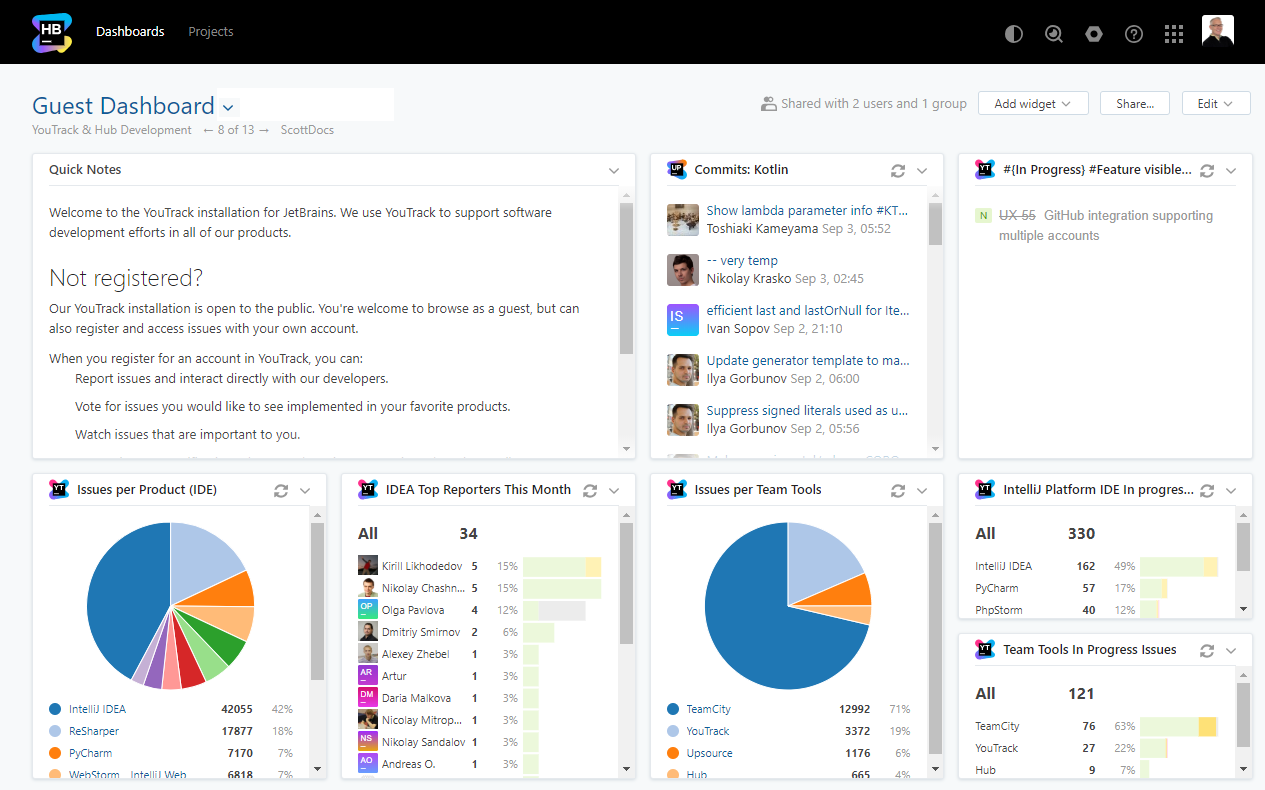The height and width of the screenshot is (790, 1265).
Task: Click Nikolay Krasko's commit avatar
Action: click(x=683, y=270)
